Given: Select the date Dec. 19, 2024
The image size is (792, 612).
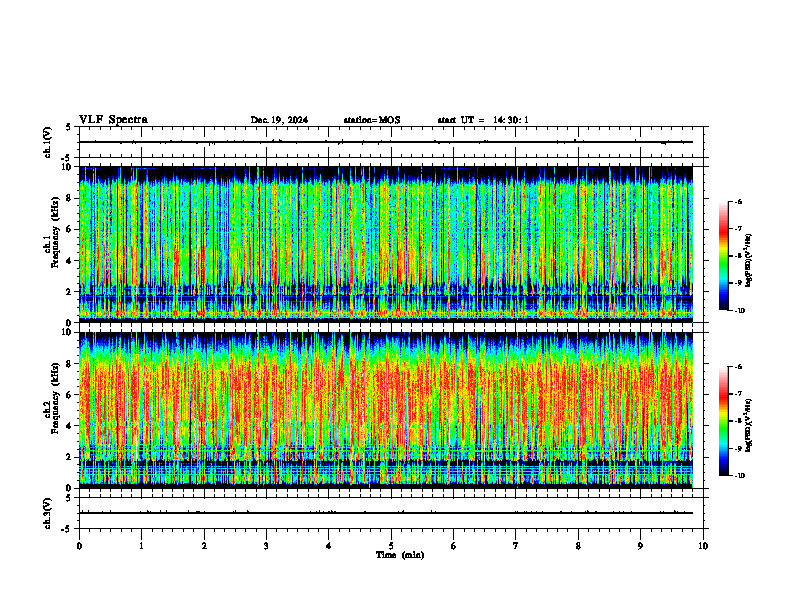Looking at the screenshot, I should click(x=279, y=120).
